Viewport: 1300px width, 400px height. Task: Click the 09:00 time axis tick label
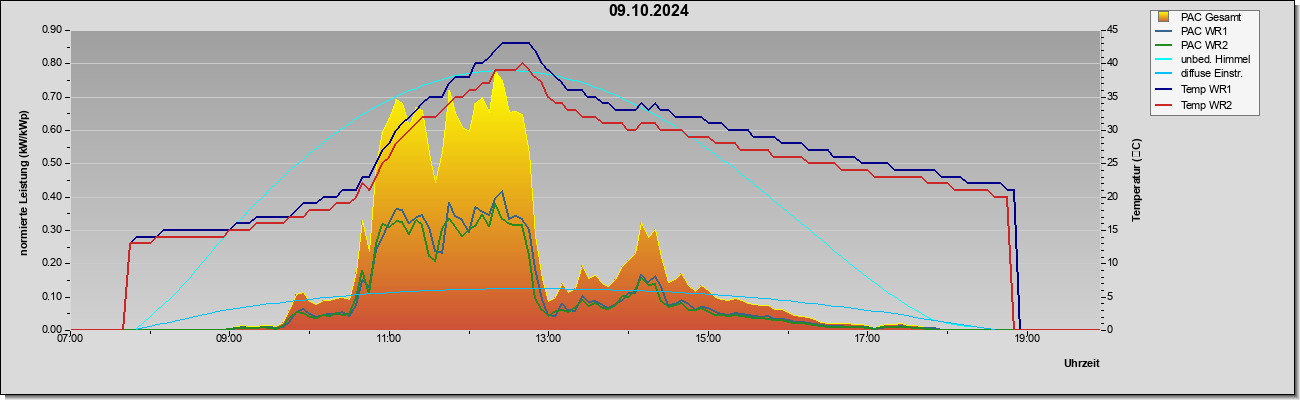click(x=229, y=339)
